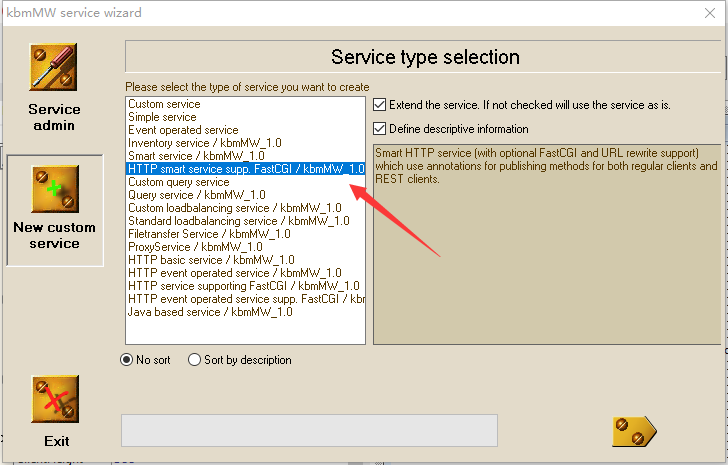Select Simple service in the list
This screenshot has height=465, width=728.
coord(245,117)
